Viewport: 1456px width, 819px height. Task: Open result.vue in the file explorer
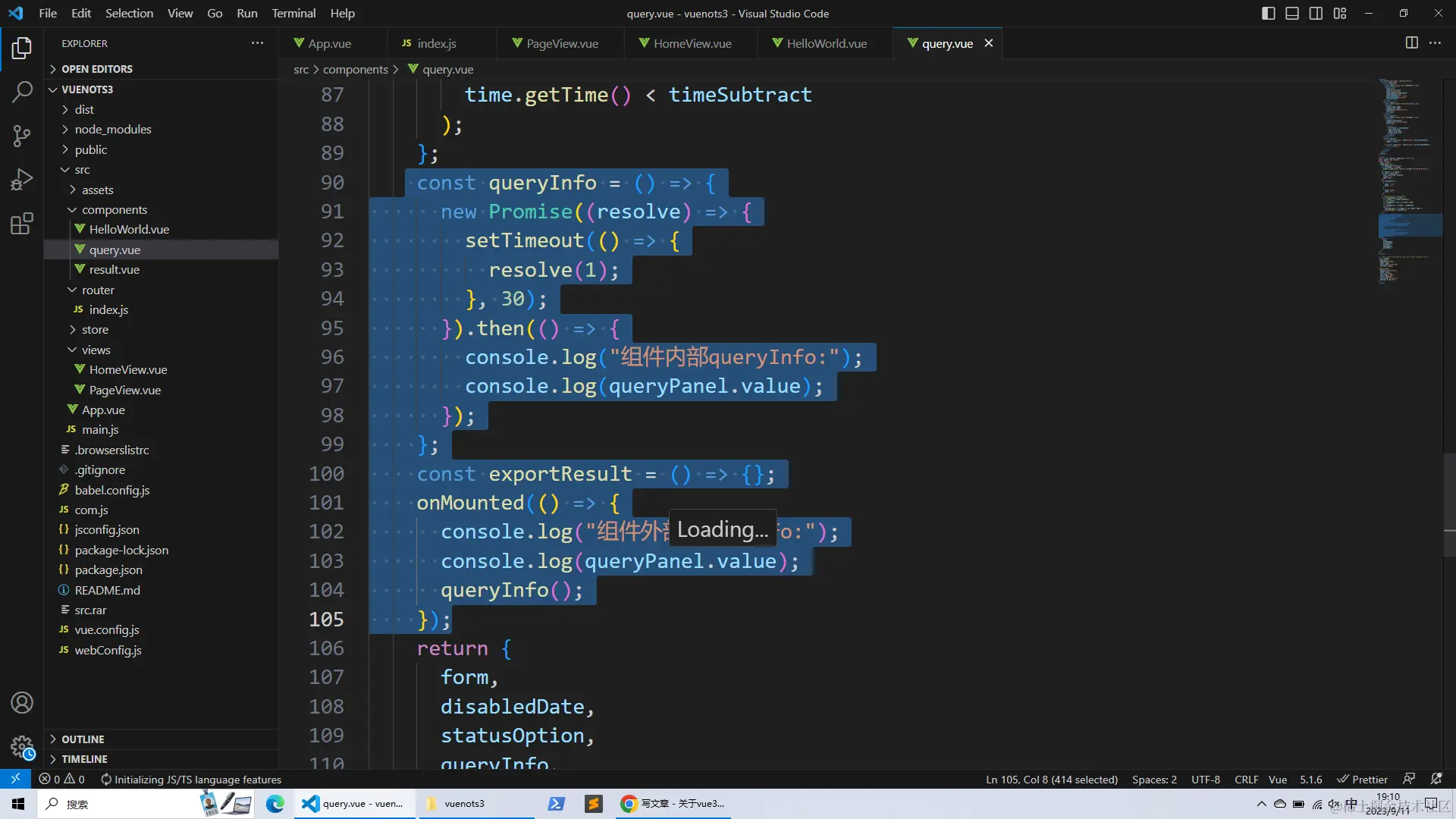click(x=114, y=270)
